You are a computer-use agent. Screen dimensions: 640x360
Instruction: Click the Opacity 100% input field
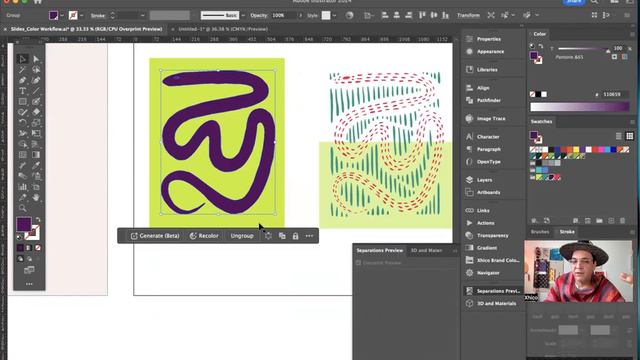[283, 16]
